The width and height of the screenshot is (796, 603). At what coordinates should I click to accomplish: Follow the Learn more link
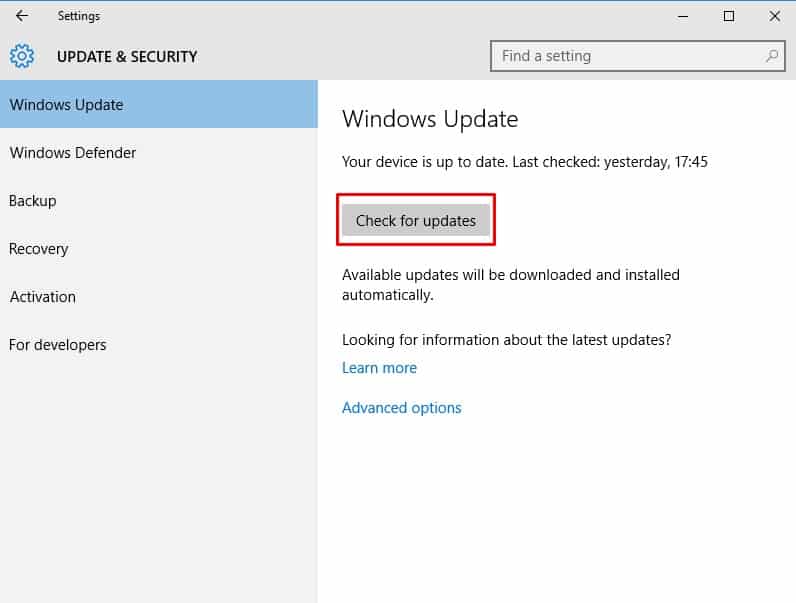(x=379, y=368)
